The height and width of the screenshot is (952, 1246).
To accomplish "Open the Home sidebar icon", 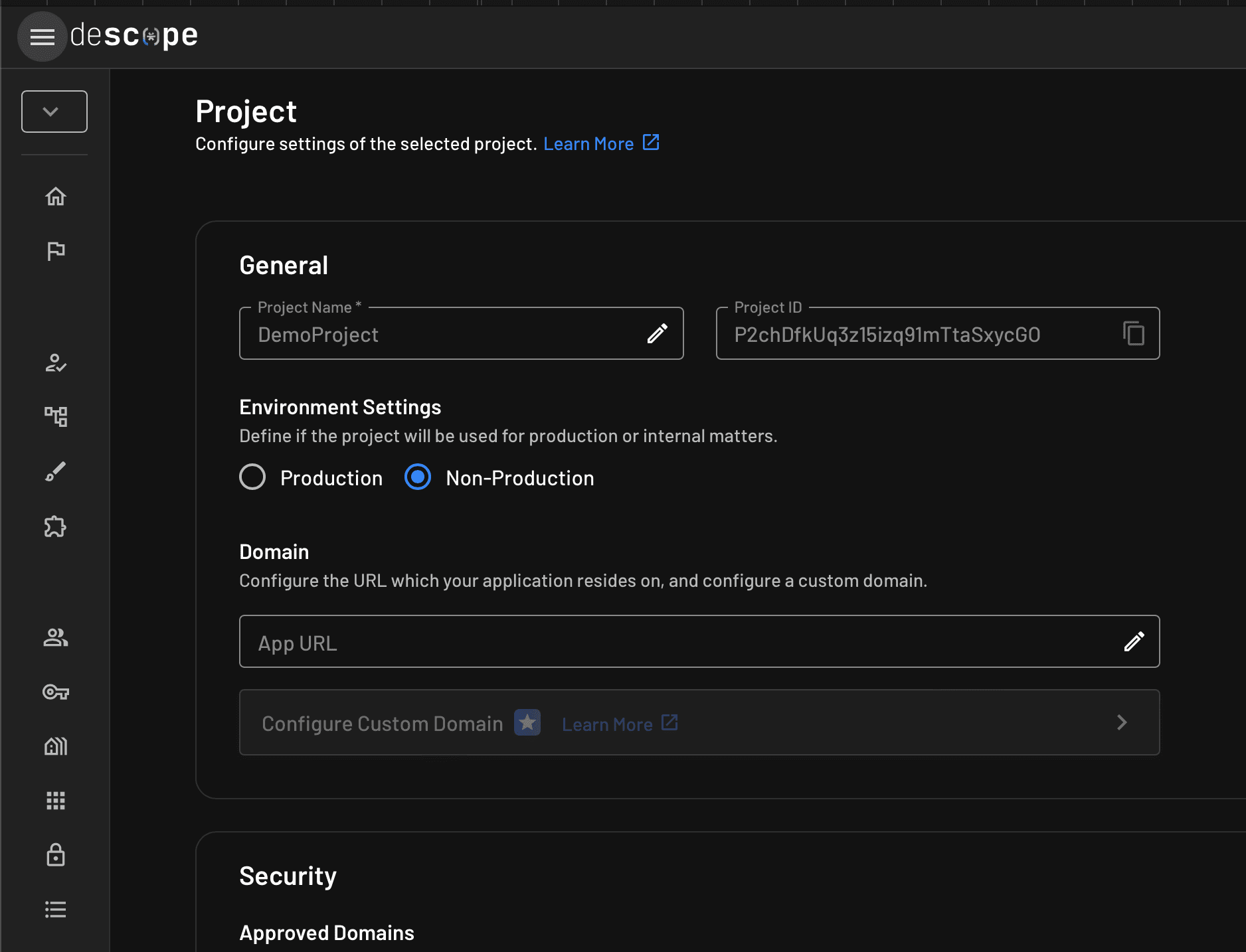I will (x=55, y=196).
